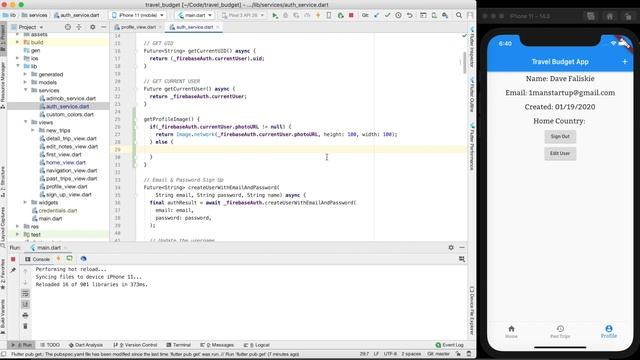Clear the console with trash icon
This screenshot has width=640, height=360.
(25, 326)
